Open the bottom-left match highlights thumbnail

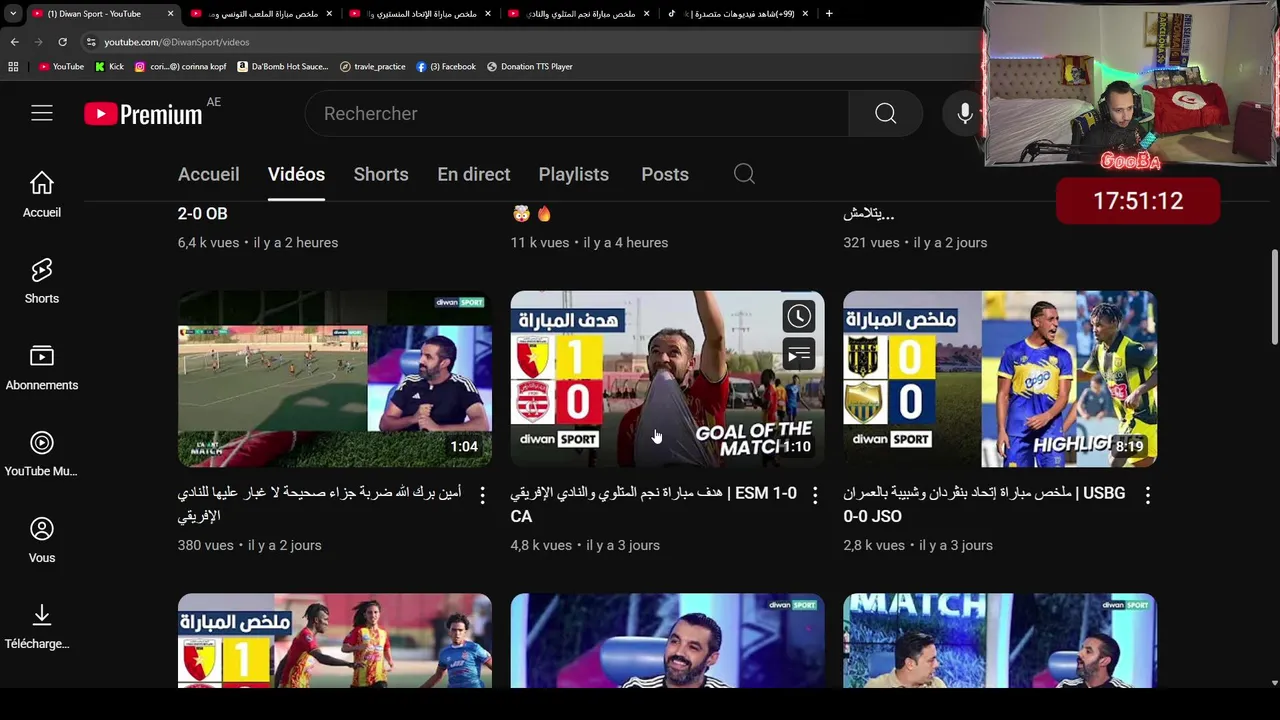pos(335,641)
